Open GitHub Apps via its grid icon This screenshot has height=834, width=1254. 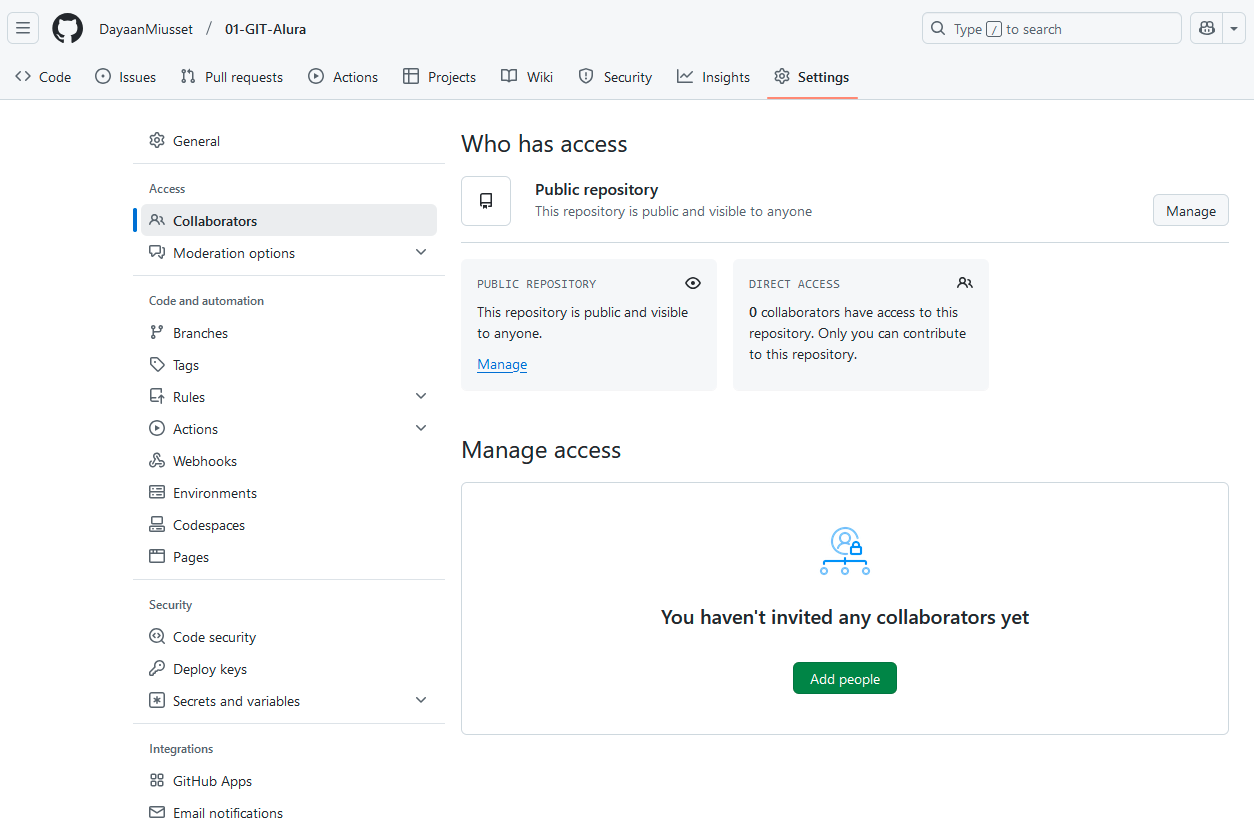tap(157, 781)
